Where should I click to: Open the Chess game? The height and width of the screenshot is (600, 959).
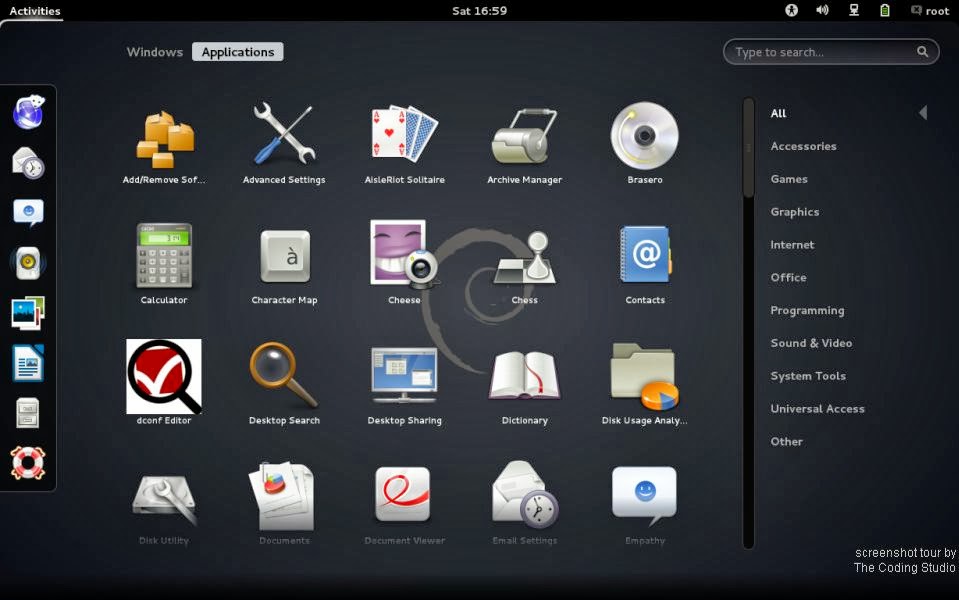point(524,264)
